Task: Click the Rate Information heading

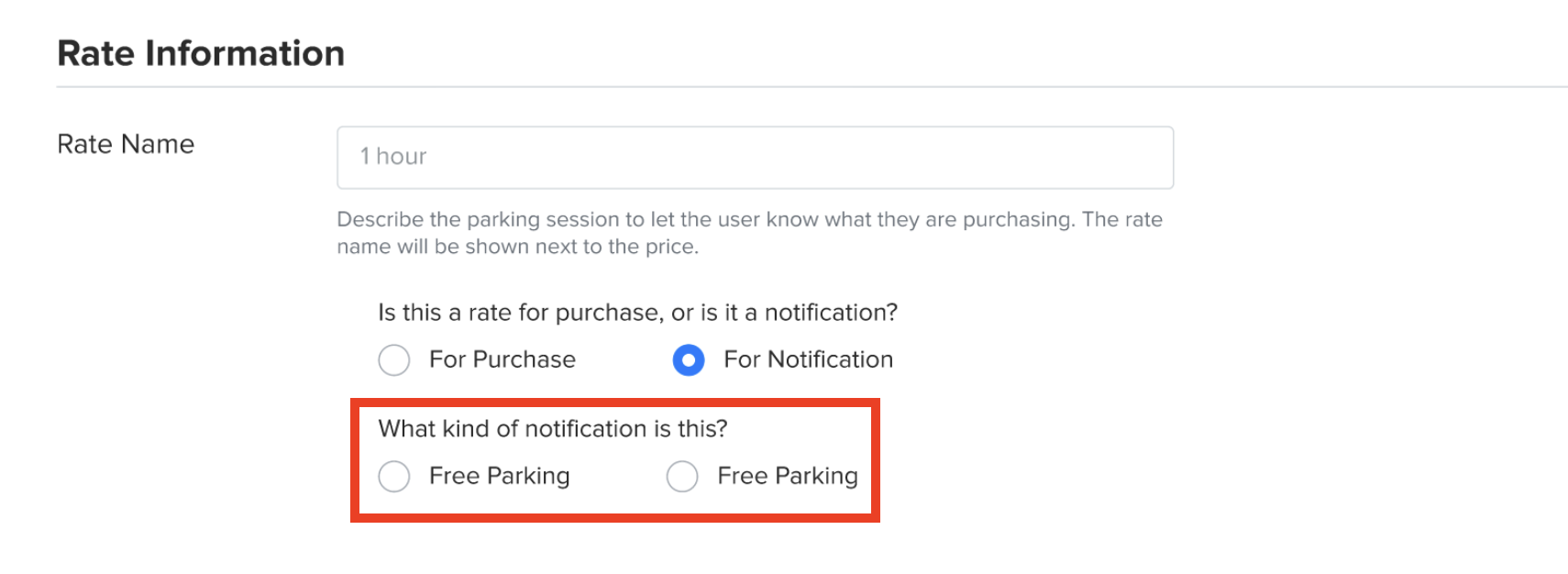Action: coord(201,53)
